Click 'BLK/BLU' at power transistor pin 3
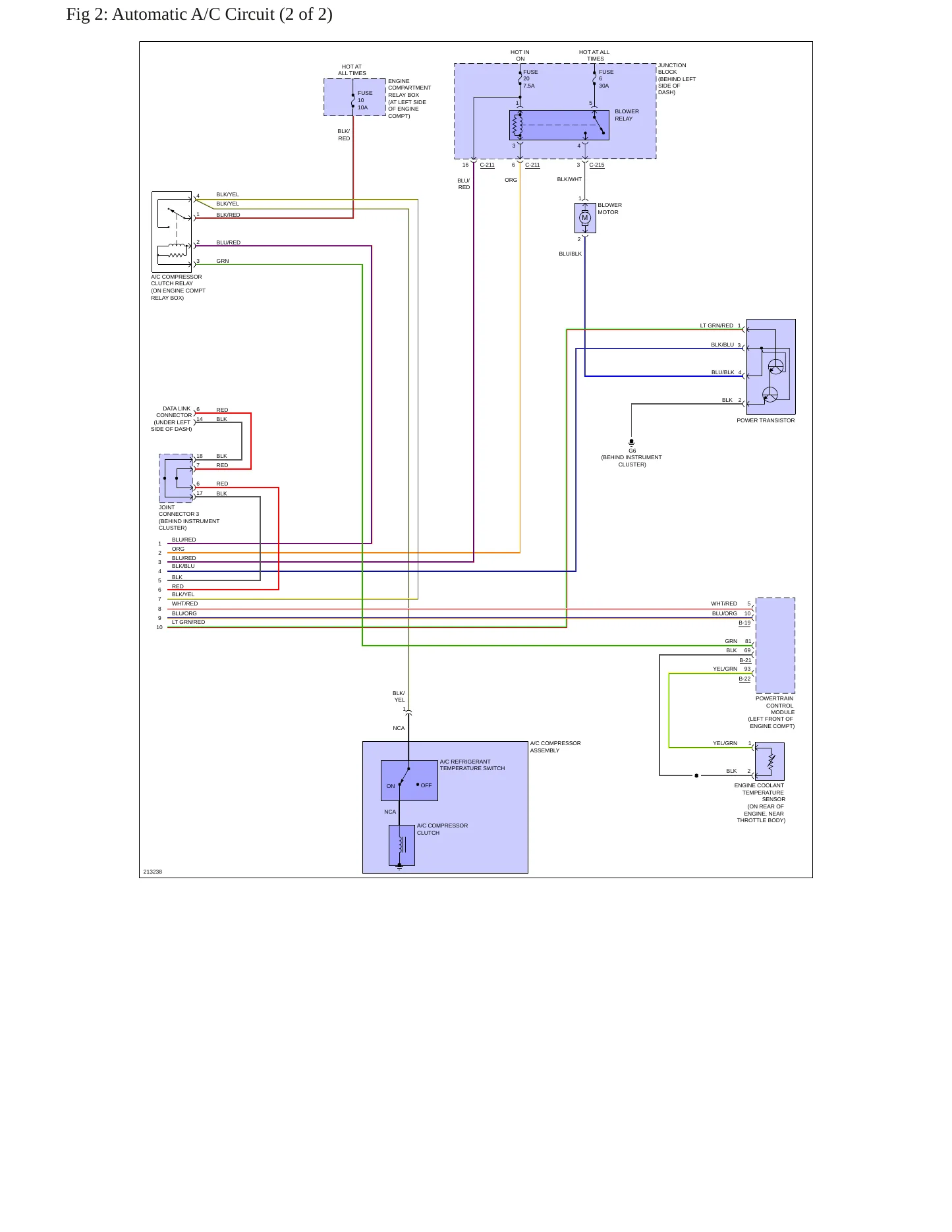Screen dimensions: 952x1232 click(x=723, y=345)
